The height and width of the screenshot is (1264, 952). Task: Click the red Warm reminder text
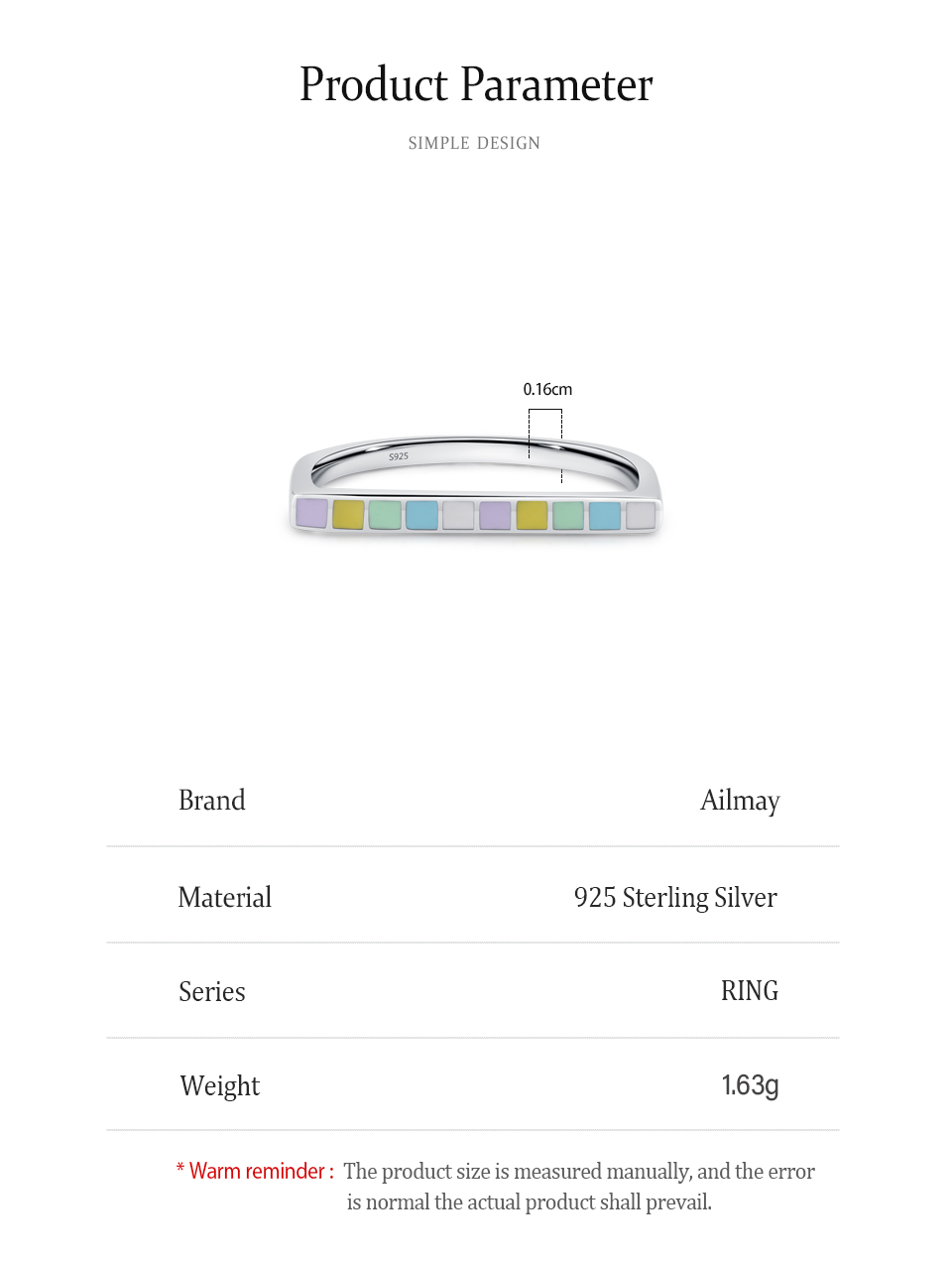(x=255, y=1171)
